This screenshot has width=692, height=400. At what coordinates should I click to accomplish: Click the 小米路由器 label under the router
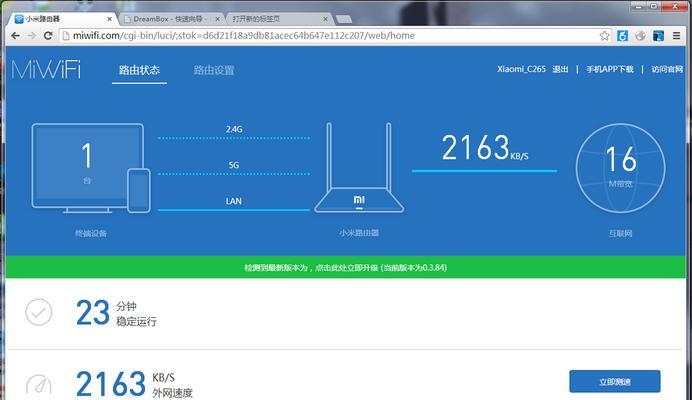(359, 233)
